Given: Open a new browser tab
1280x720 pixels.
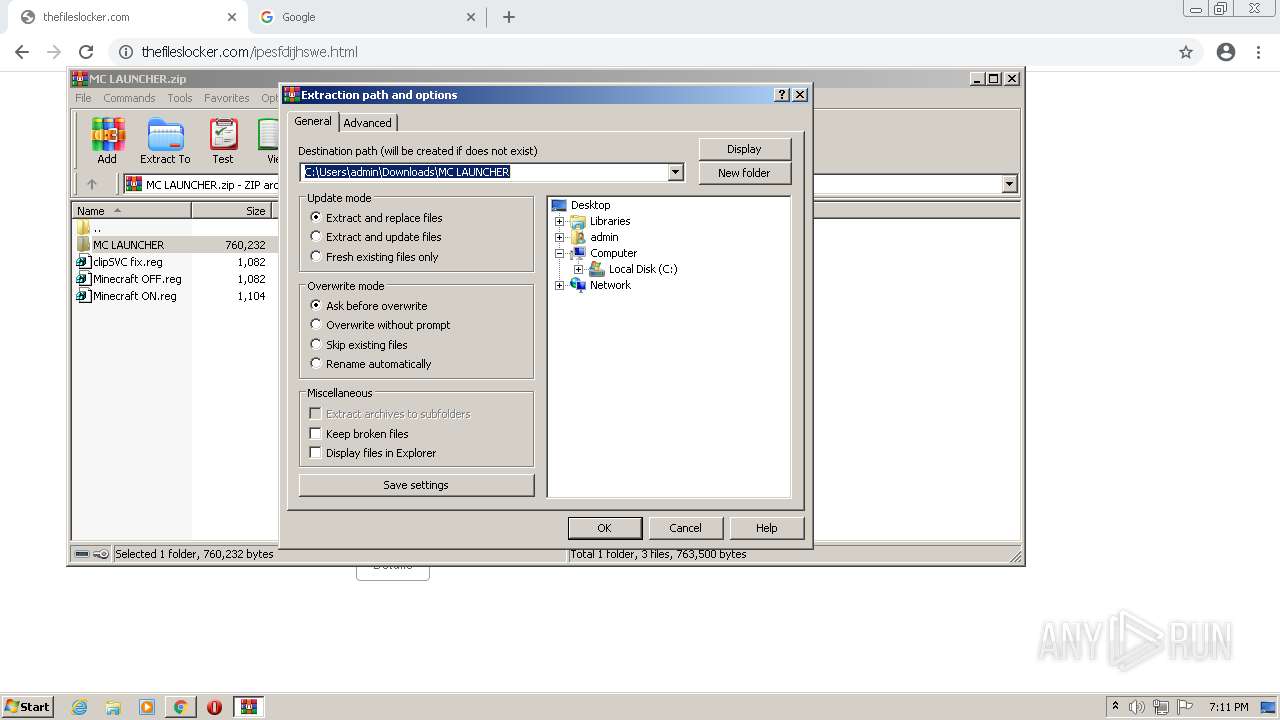Looking at the screenshot, I should tap(509, 17).
